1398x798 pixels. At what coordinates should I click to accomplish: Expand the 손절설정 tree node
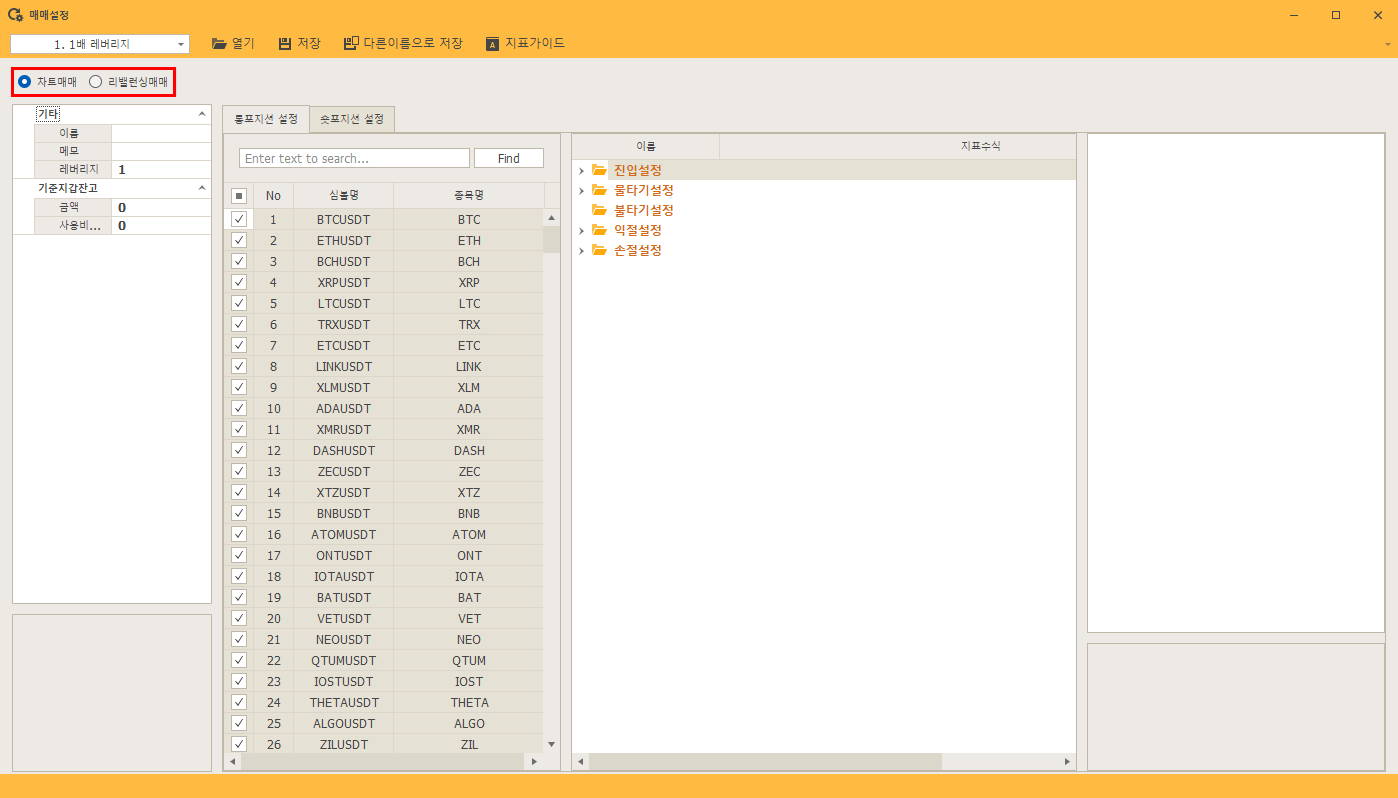click(581, 251)
